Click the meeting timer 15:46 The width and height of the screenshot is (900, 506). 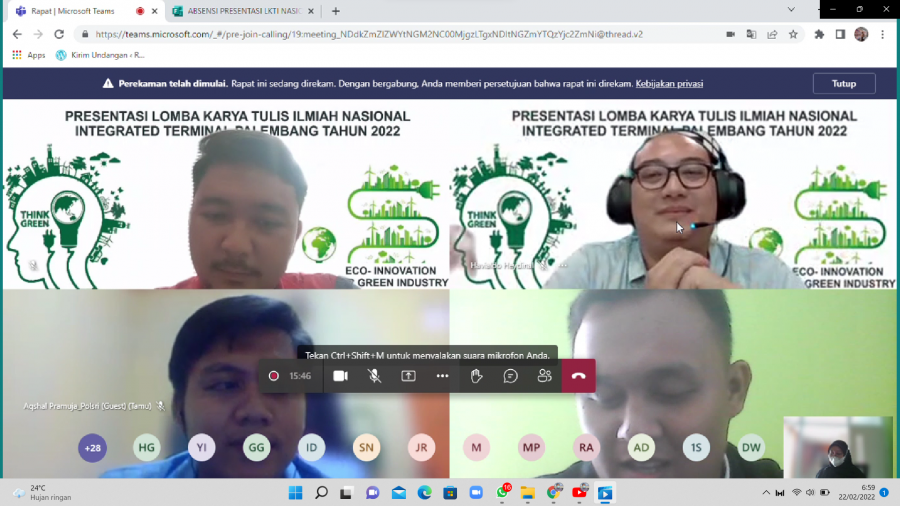pyautogui.click(x=300, y=376)
